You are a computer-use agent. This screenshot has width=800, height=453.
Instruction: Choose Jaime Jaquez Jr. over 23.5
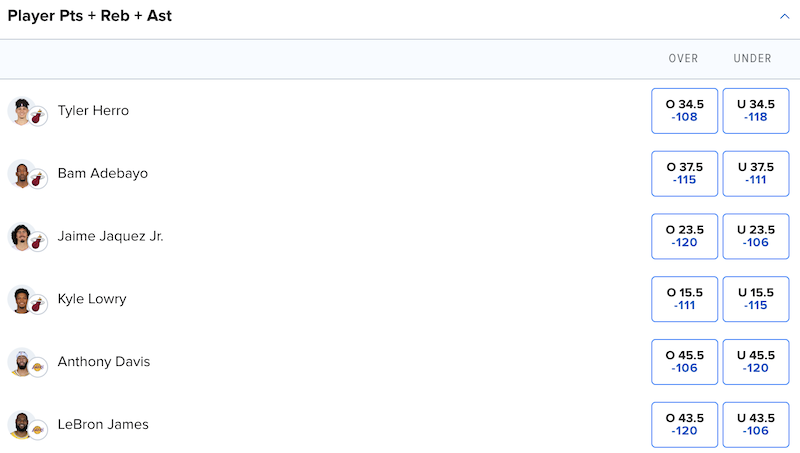684,236
